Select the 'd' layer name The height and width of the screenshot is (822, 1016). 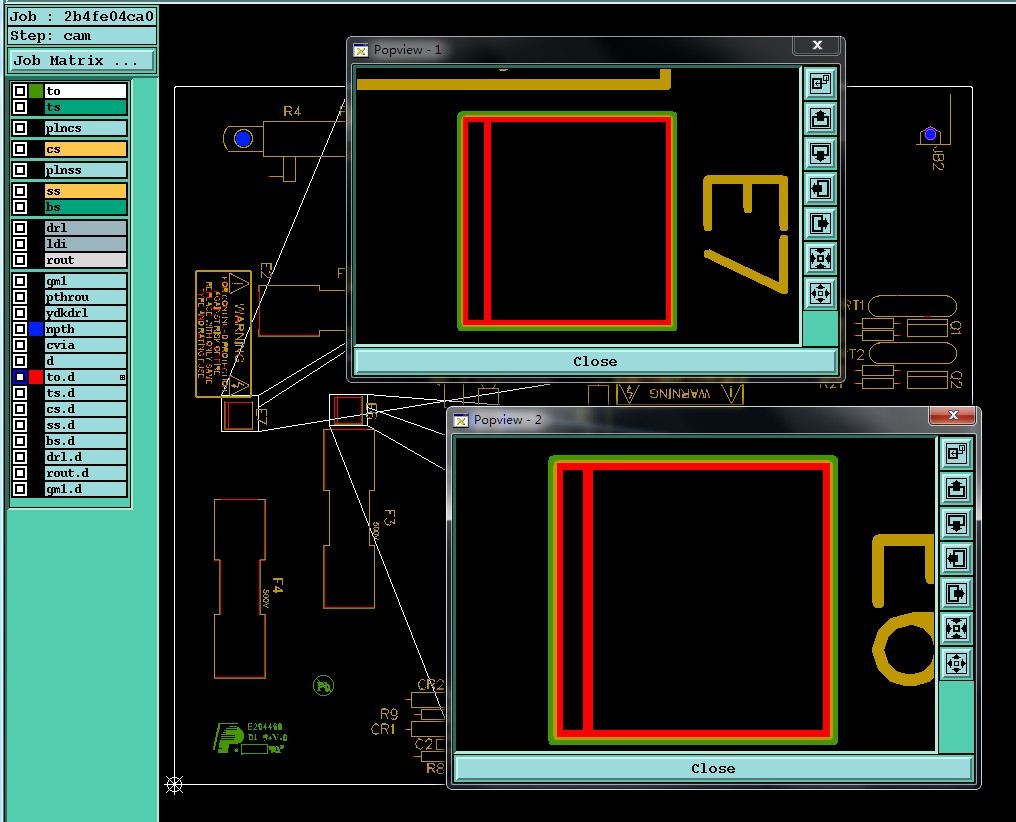86,361
